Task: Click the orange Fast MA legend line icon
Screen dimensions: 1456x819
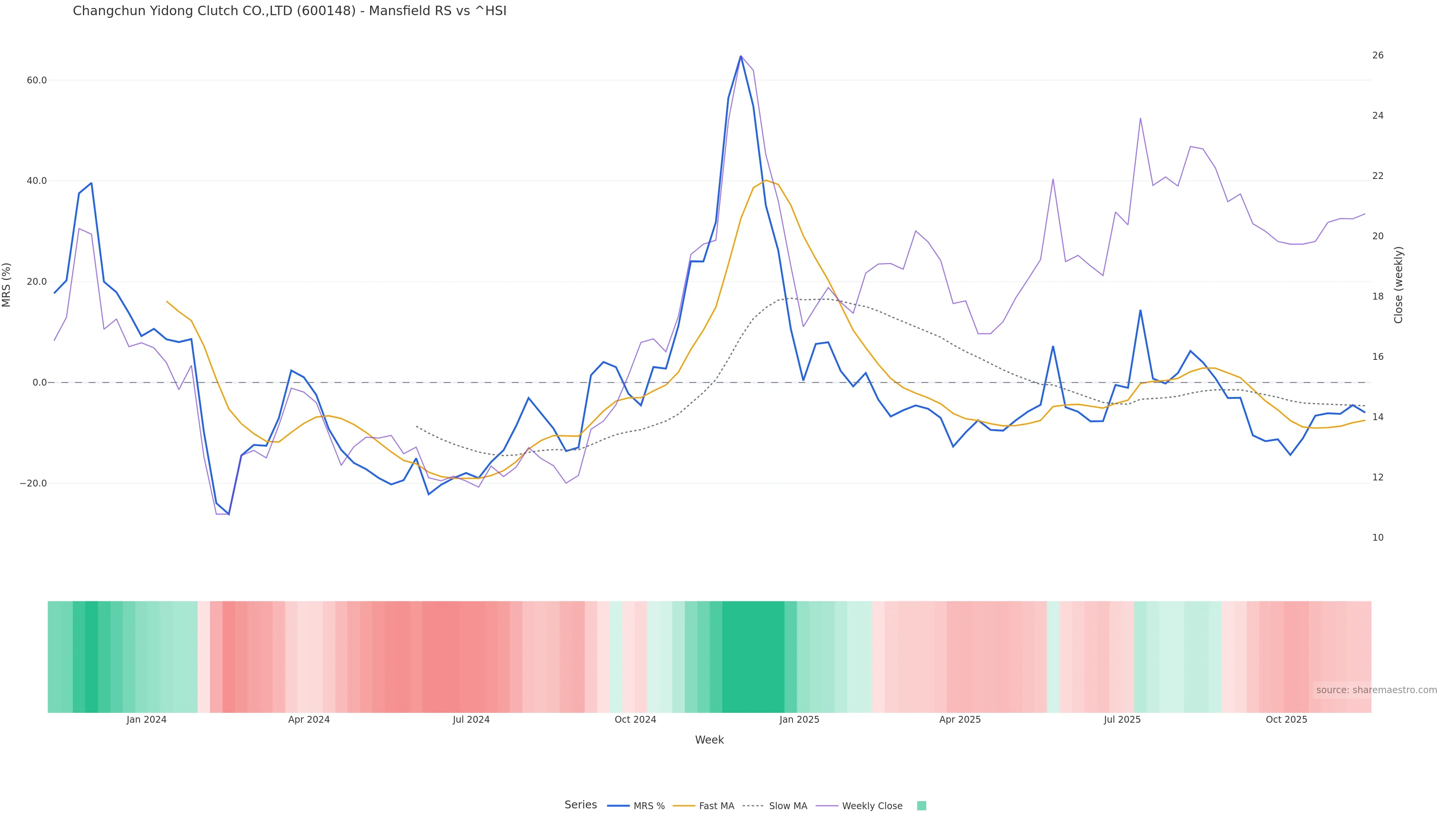Action: [684, 806]
